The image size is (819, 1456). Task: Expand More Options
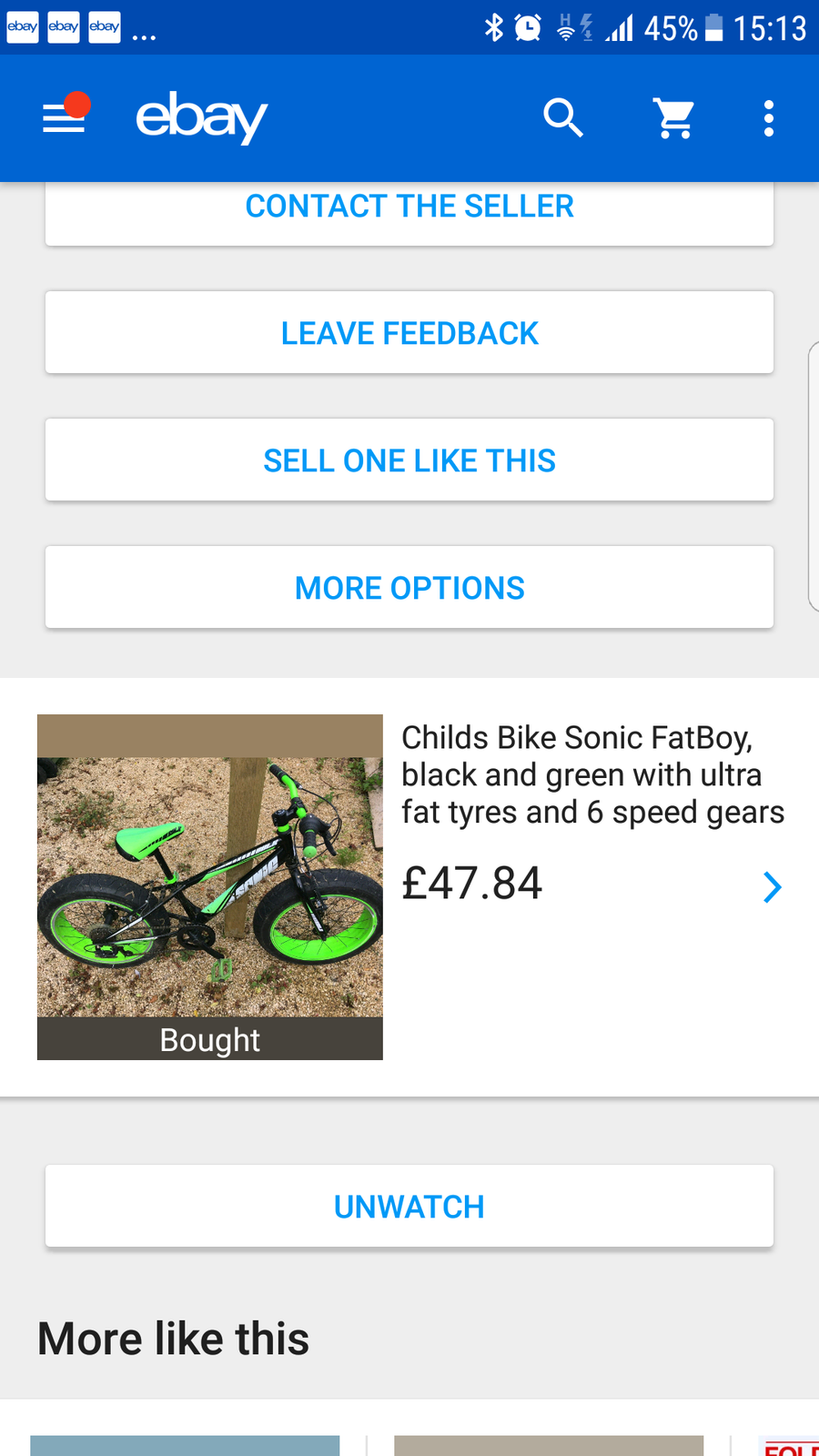pyautogui.click(x=409, y=588)
